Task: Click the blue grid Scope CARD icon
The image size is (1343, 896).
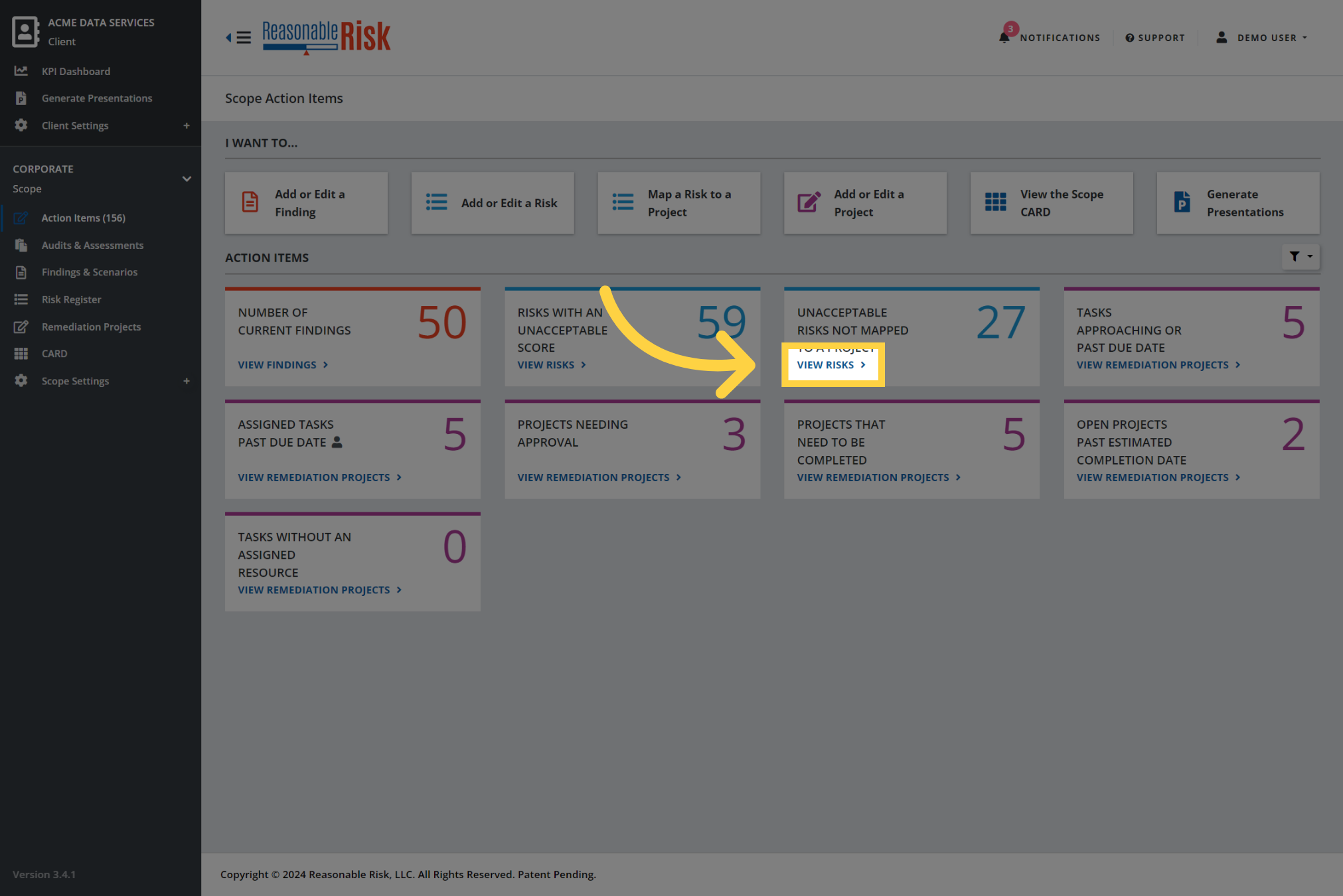Action: coord(995,202)
